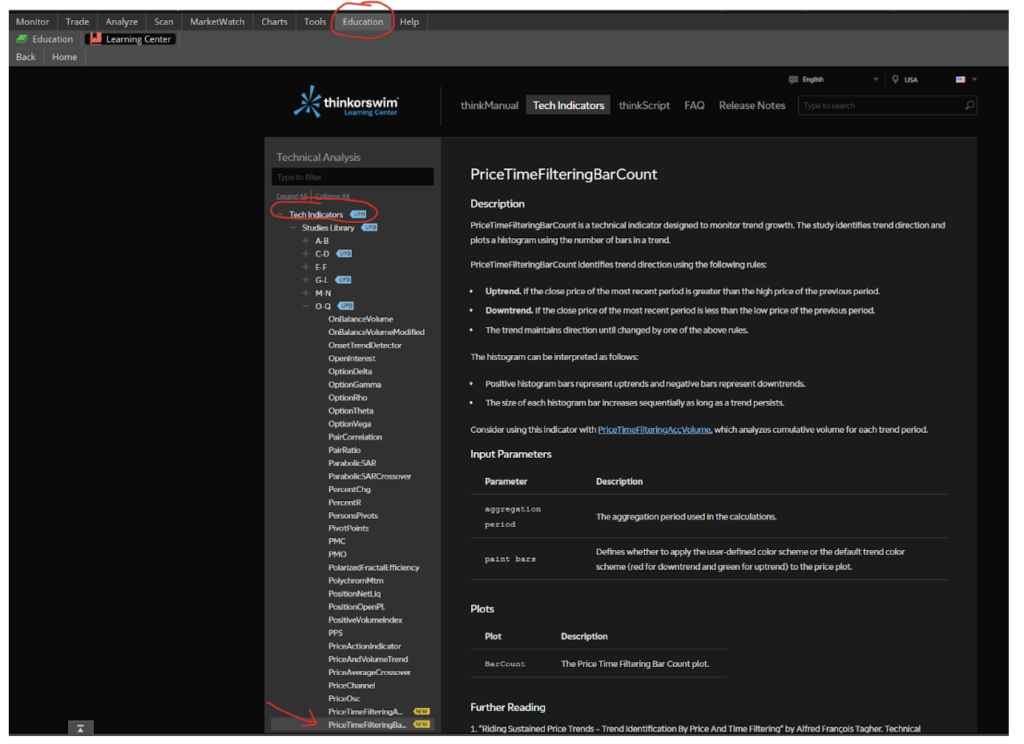Open the English language dropdown
This screenshot has width=1024, height=744.
834,80
